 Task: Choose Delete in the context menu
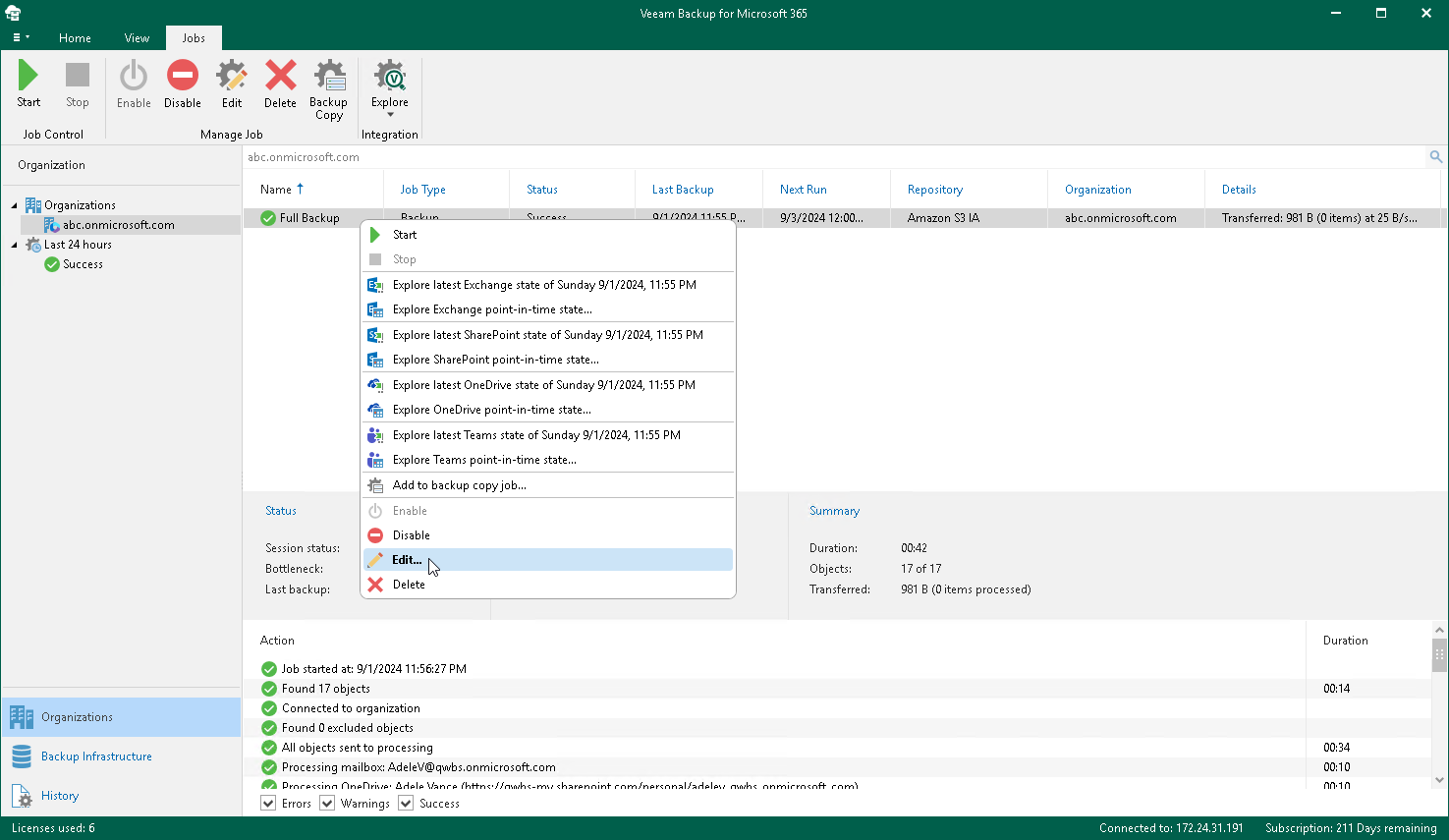click(x=548, y=585)
